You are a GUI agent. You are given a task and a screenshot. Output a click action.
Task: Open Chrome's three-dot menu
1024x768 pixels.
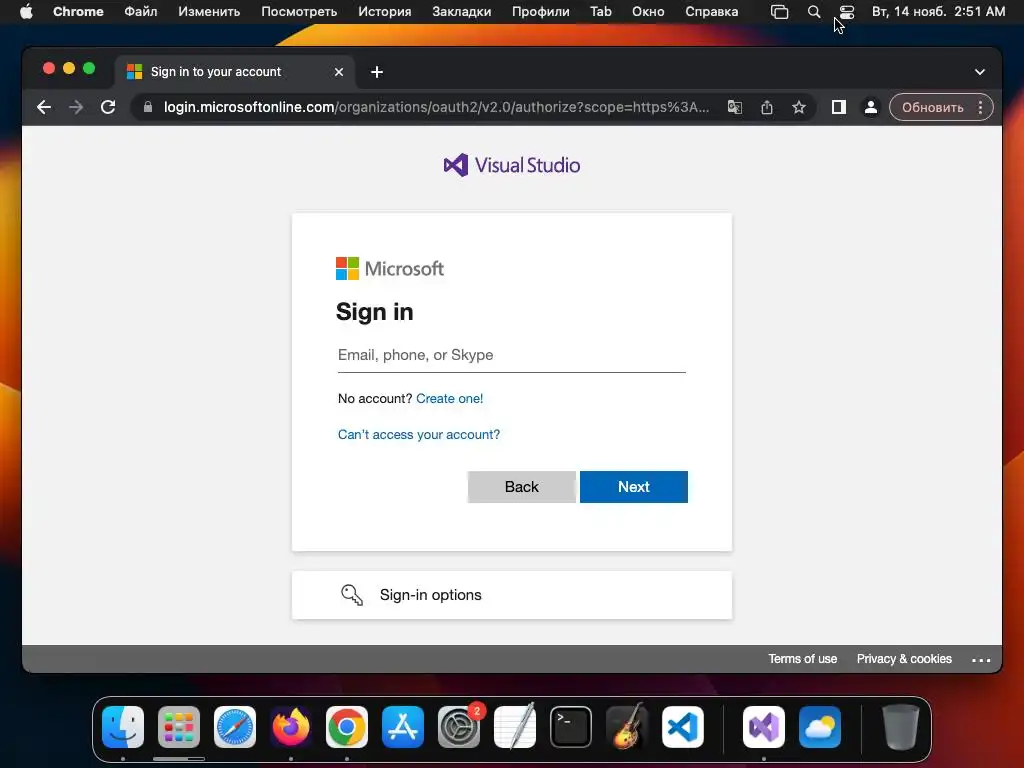pos(980,107)
